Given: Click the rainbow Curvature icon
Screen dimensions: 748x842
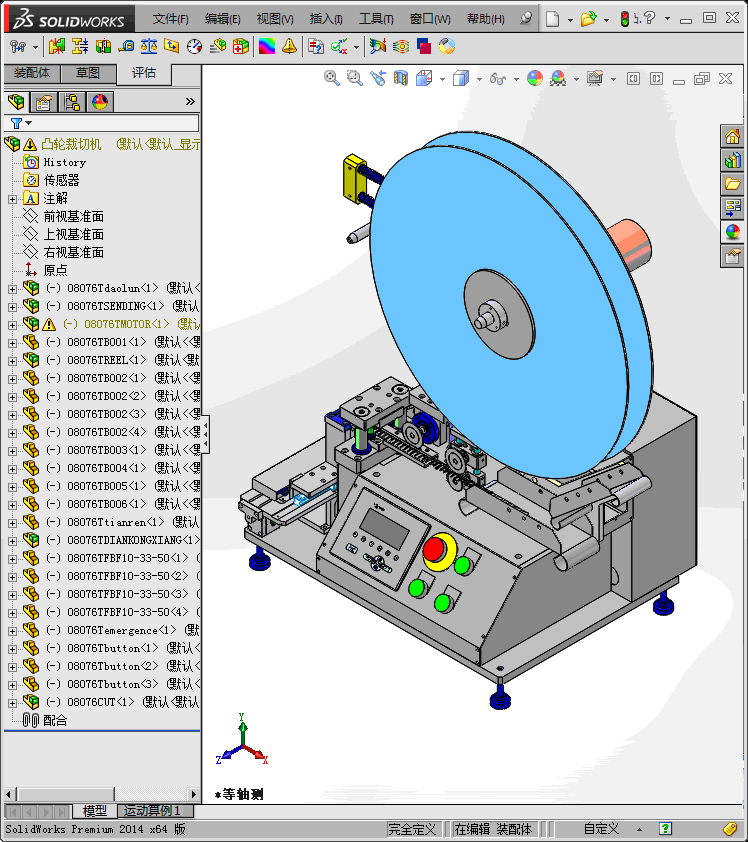Looking at the screenshot, I should (x=267, y=47).
